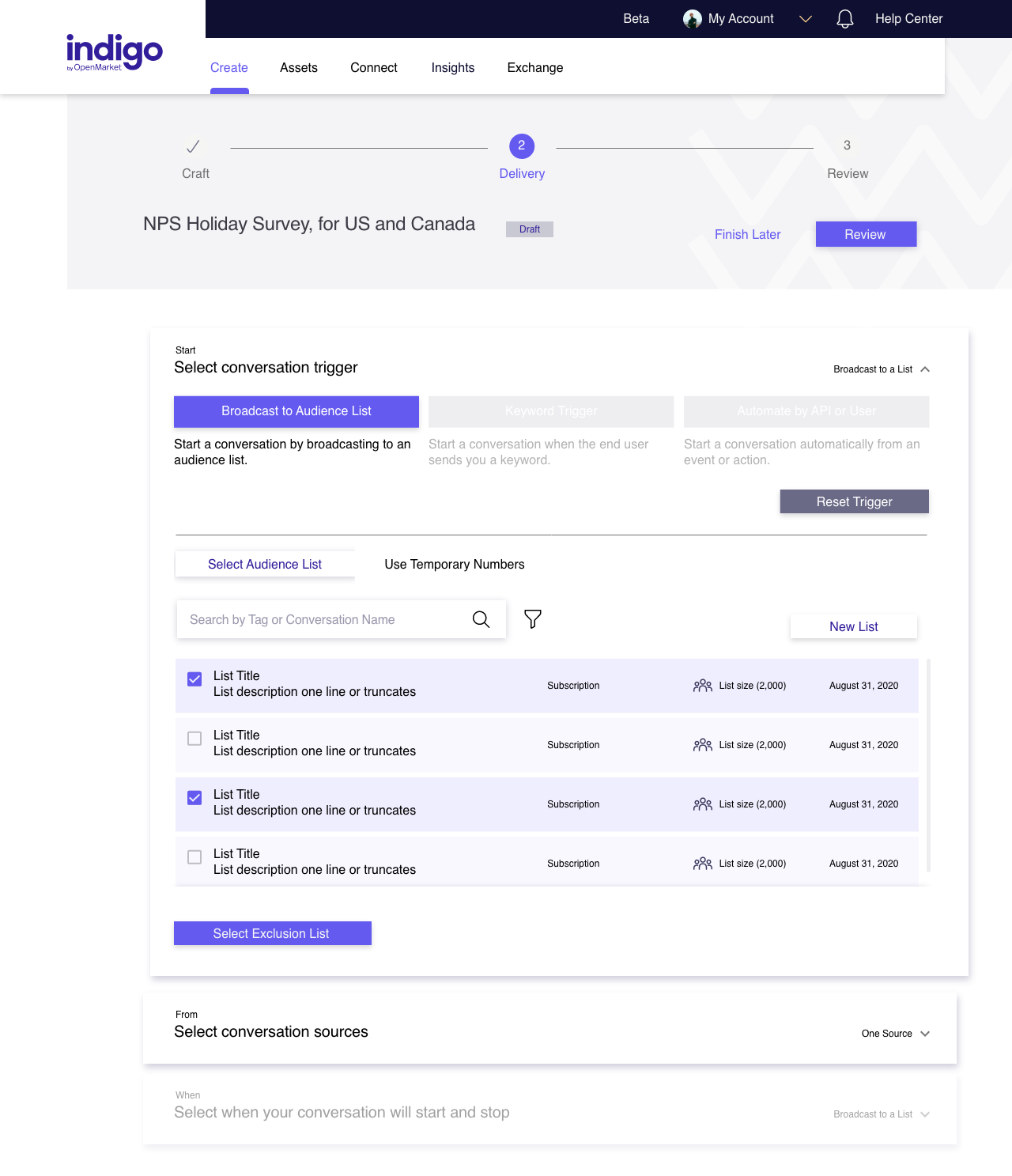Viewport: 1012px width, 1176px height.
Task: Click the Review step label under step 3
Action: point(848,174)
